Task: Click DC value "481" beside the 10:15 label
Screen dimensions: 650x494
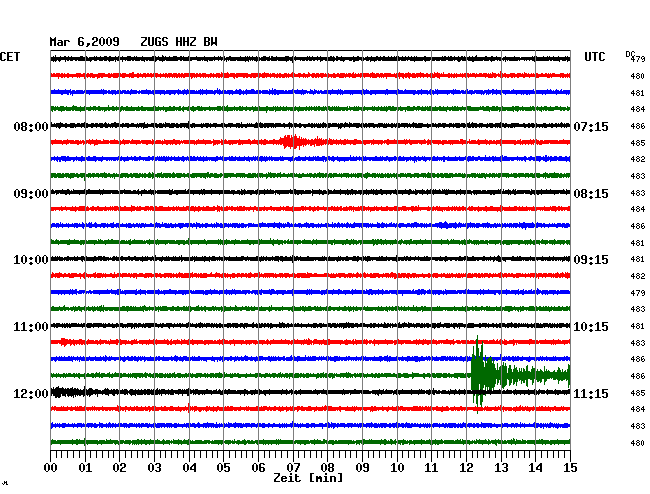Action: [638, 326]
